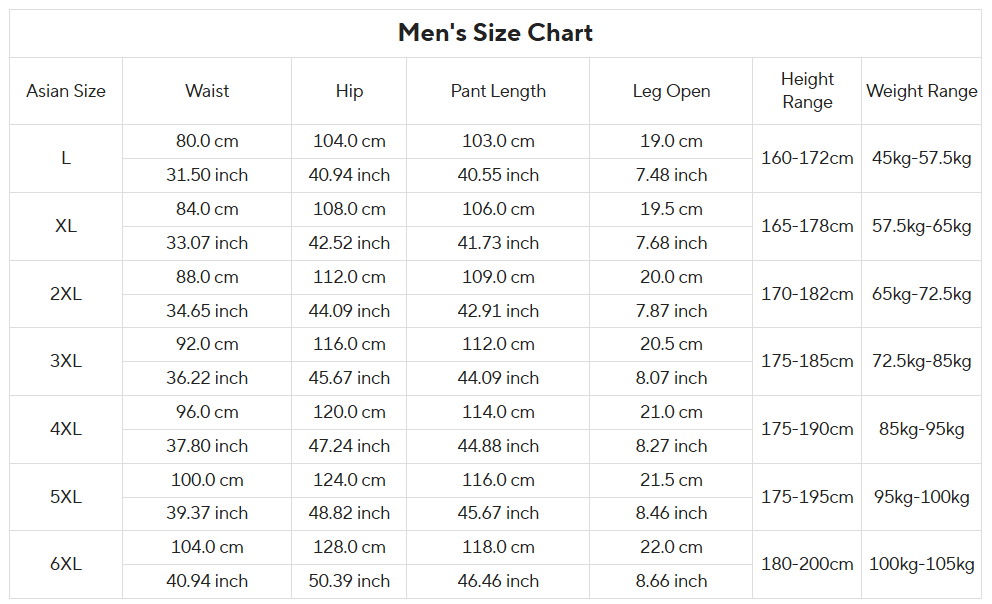Select the 2XL size row label
This screenshot has height=604, width=992.
coord(66,294)
